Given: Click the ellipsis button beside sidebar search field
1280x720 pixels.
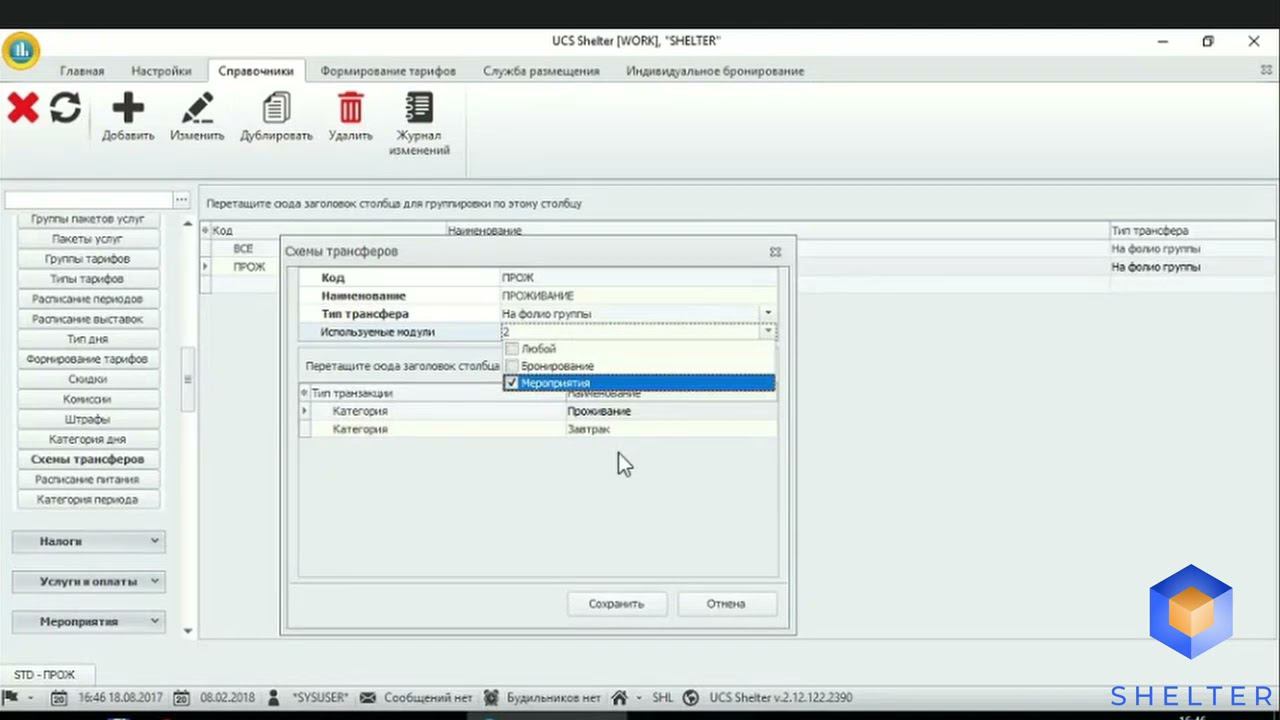Looking at the screenshot, I should (181, 200).
